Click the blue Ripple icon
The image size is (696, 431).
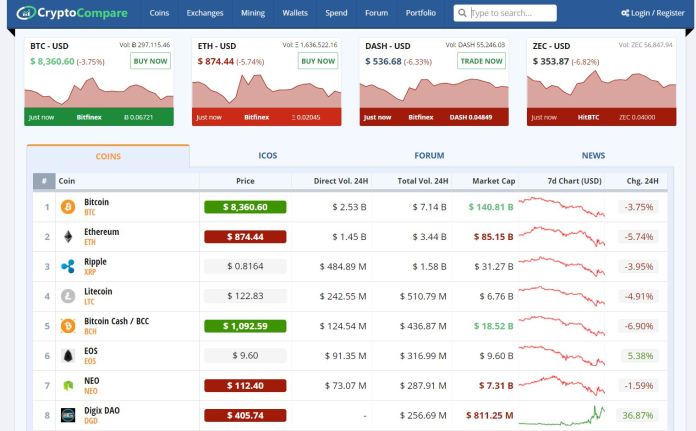coord(68,266)
